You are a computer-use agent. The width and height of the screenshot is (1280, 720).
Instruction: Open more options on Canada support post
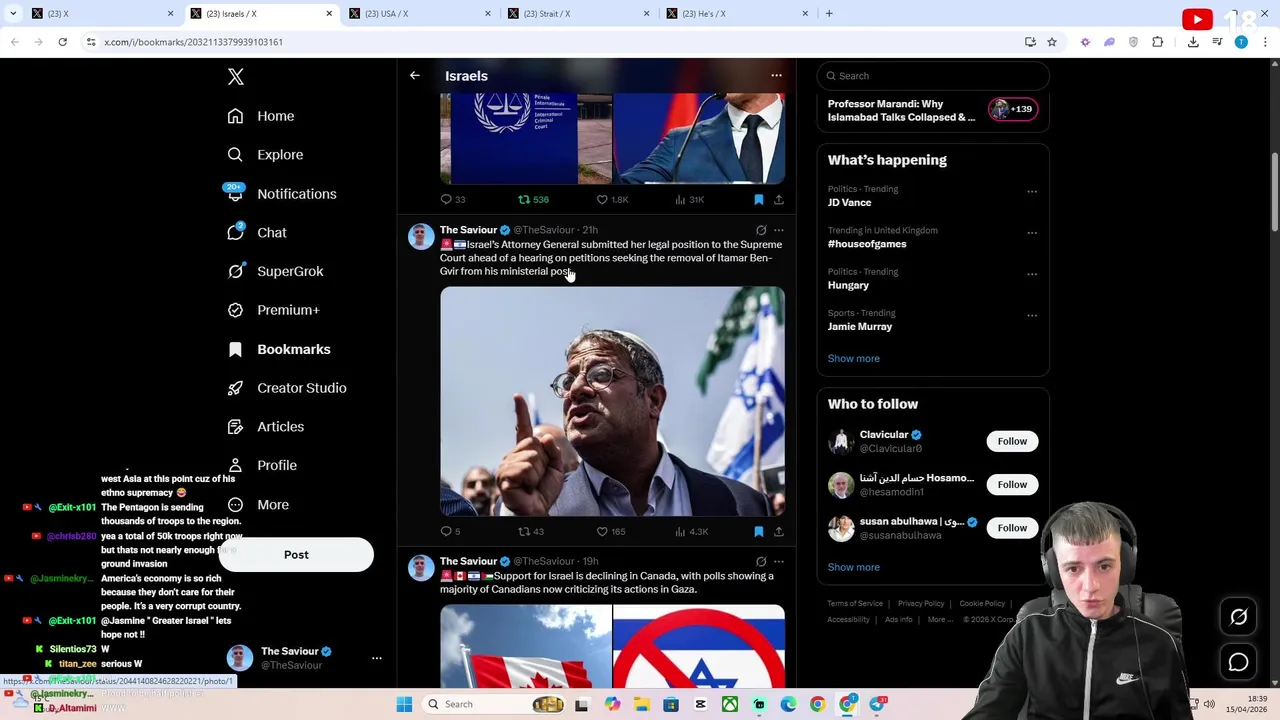click(x=779, y=562)
